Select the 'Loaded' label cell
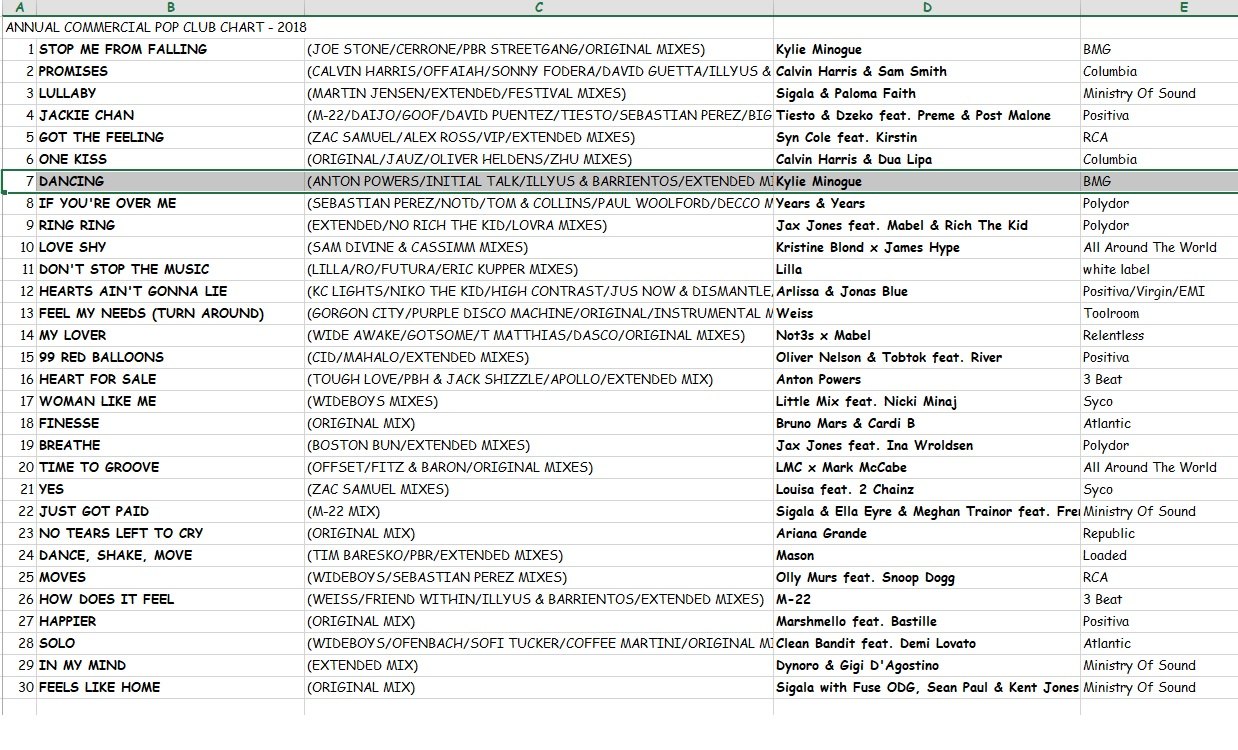 1159,555
